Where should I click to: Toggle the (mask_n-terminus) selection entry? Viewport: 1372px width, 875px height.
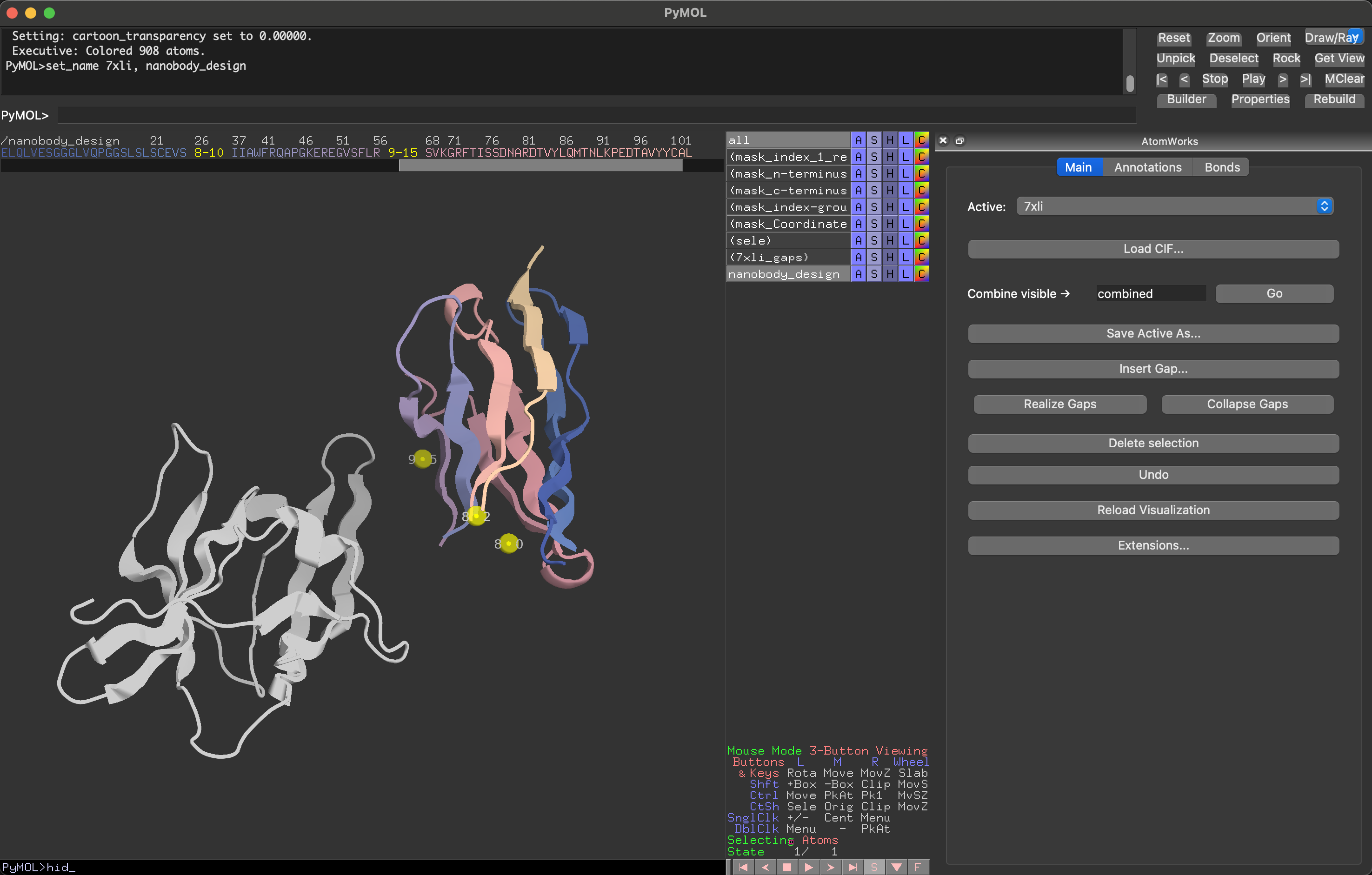788,174
